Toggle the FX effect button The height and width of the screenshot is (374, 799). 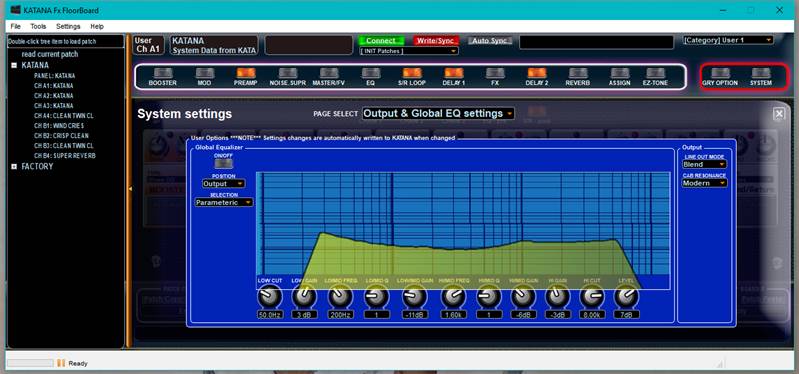495,73
